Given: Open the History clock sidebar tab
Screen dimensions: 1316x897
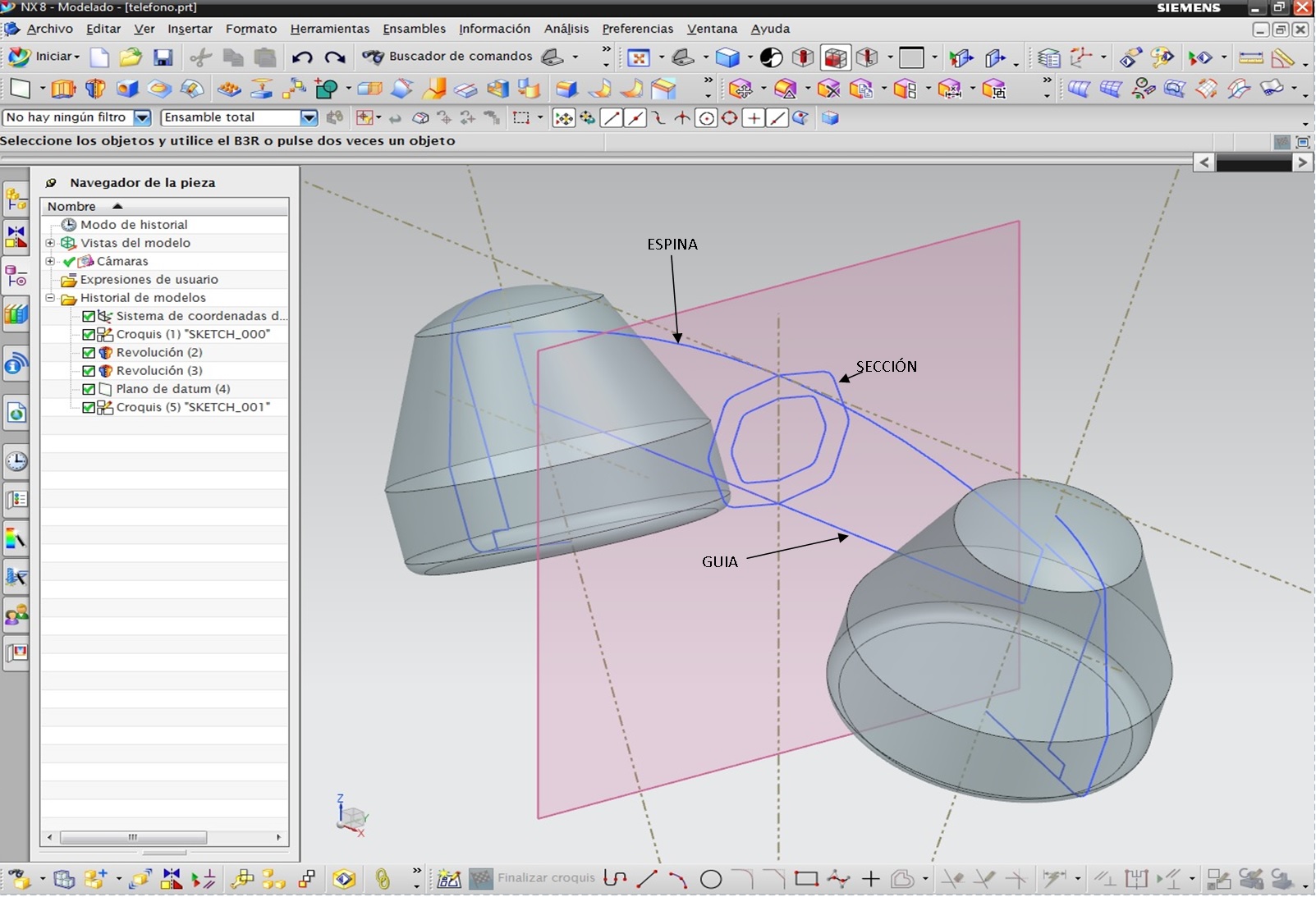Looking at the screenshot, I should point(16,461).
